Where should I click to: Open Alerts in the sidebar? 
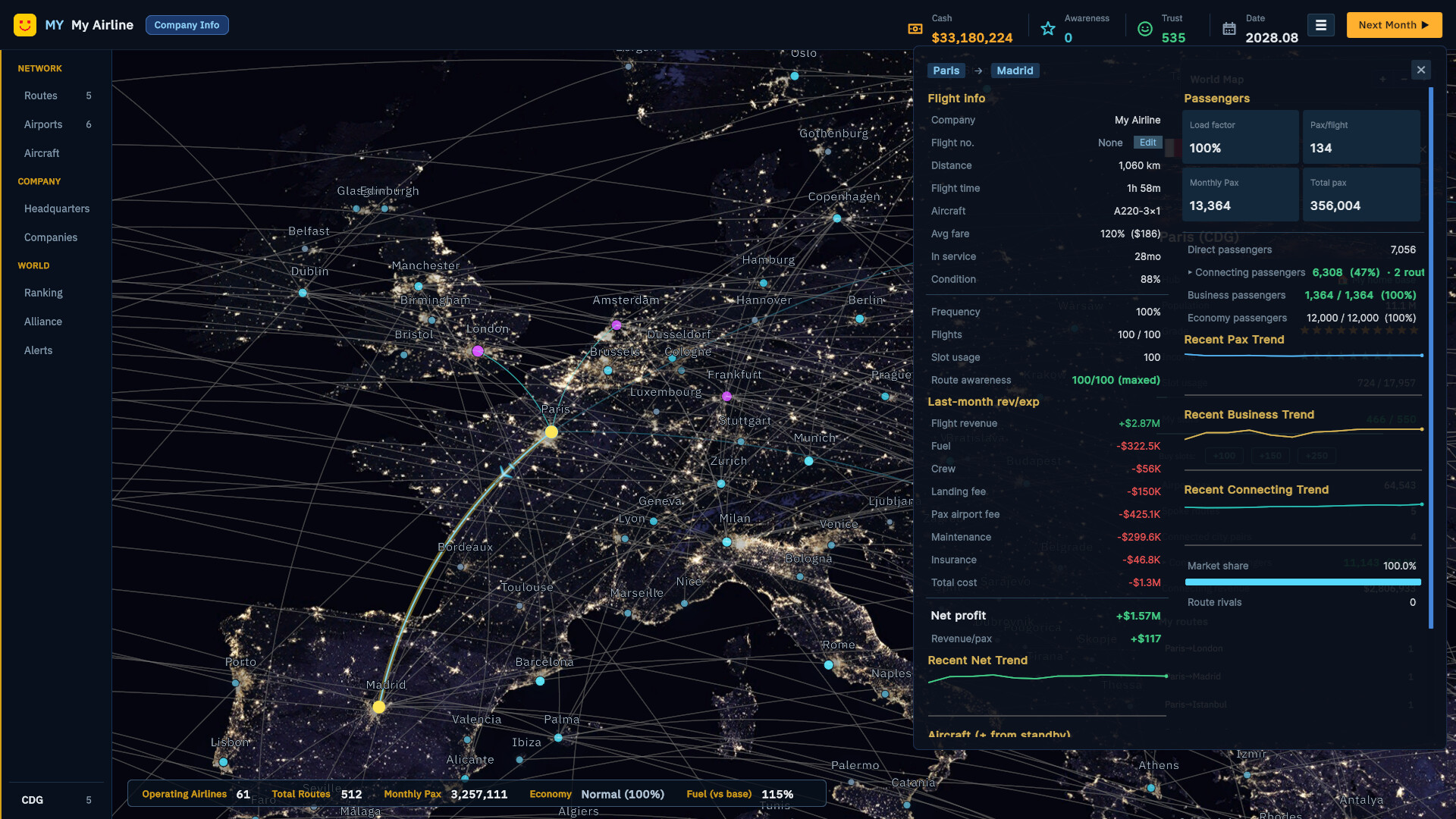pyautogui.click(x=57, y=350)
